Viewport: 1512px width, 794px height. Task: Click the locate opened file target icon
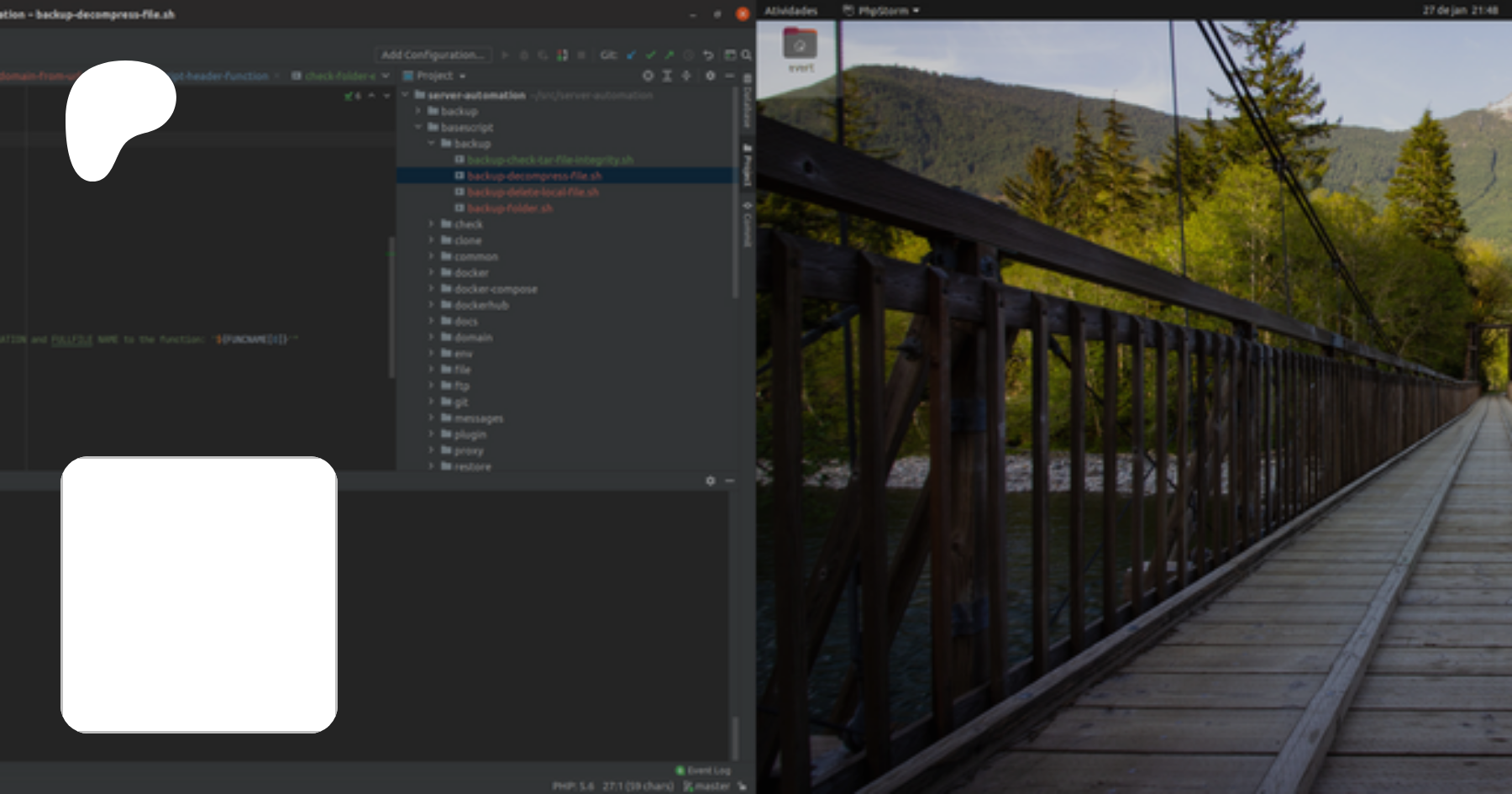pos(648,76)
